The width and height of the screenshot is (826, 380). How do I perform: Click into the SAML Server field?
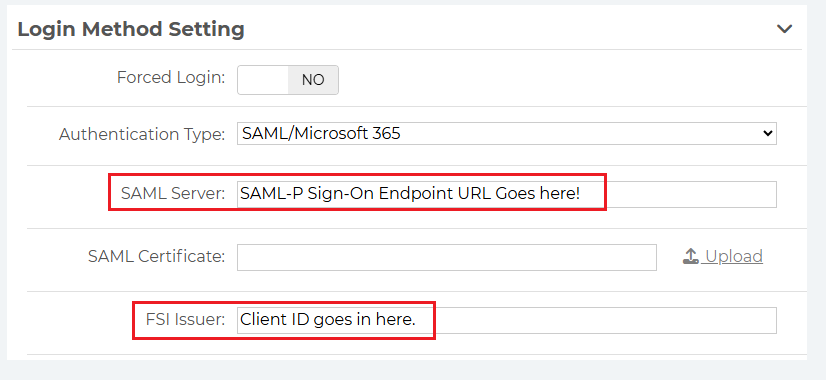(506, 194)
